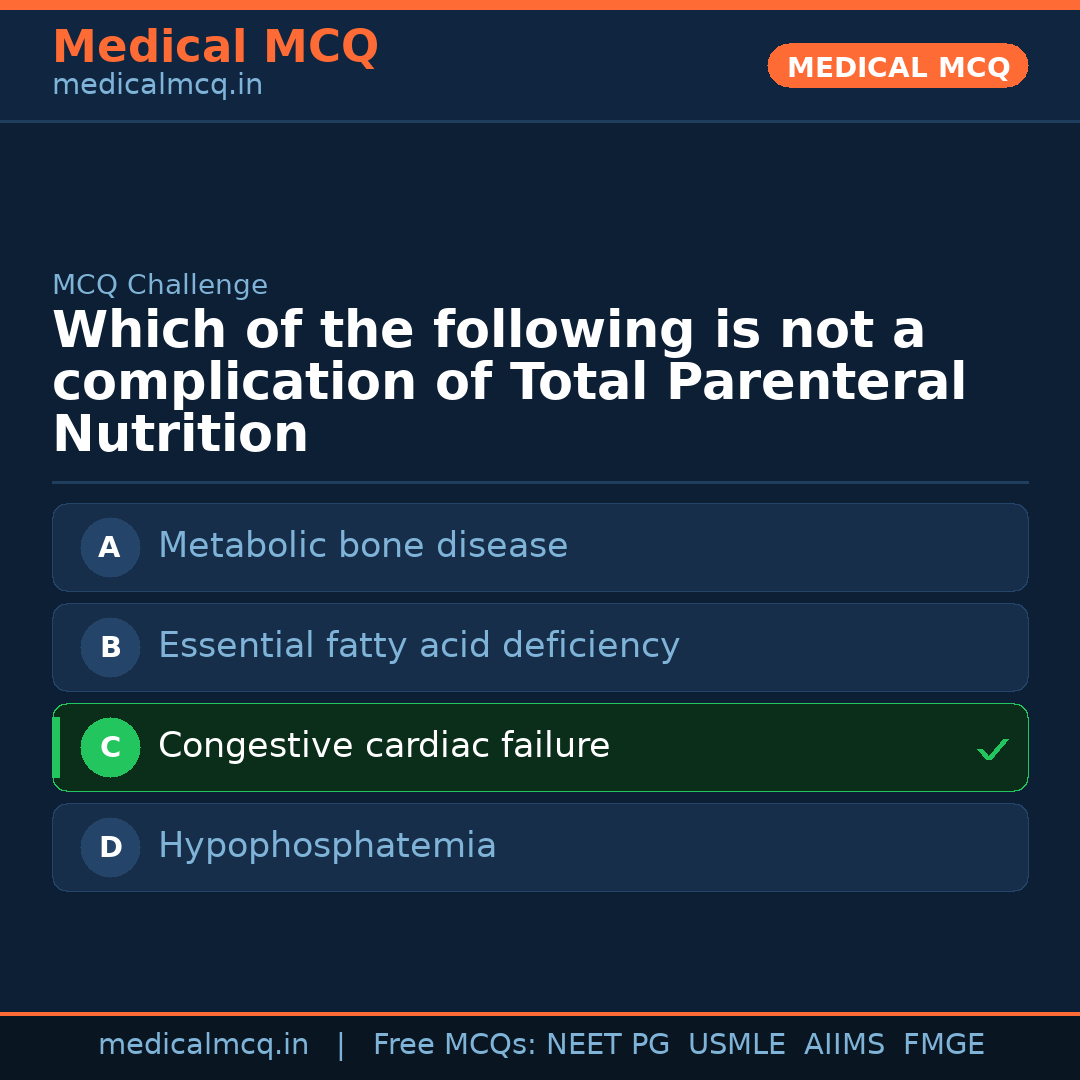Click the circular B badge icon
This screenshot has width=1080, height=1080.
110,647
